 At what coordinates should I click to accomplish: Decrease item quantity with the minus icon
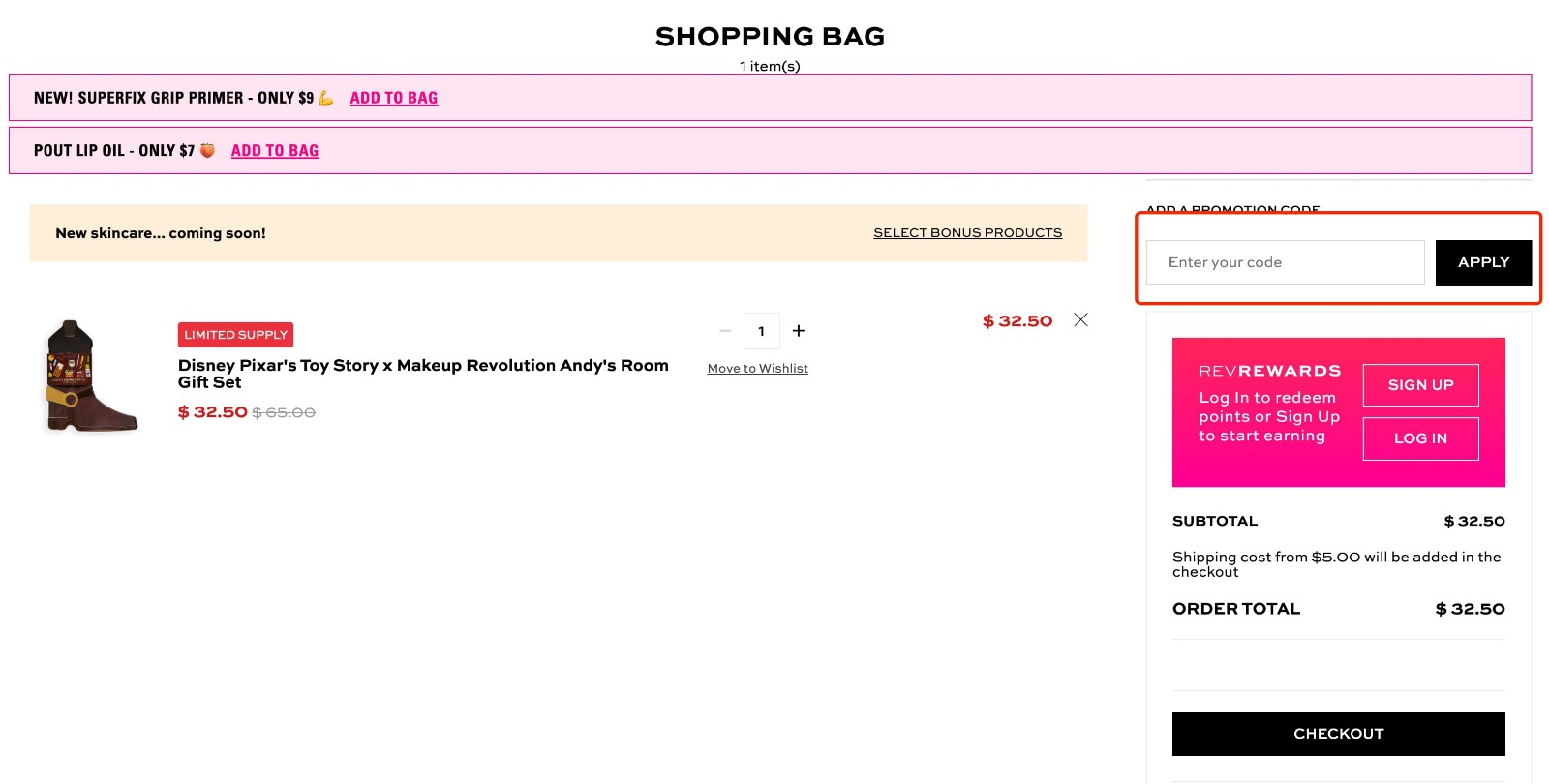point(725,330)
